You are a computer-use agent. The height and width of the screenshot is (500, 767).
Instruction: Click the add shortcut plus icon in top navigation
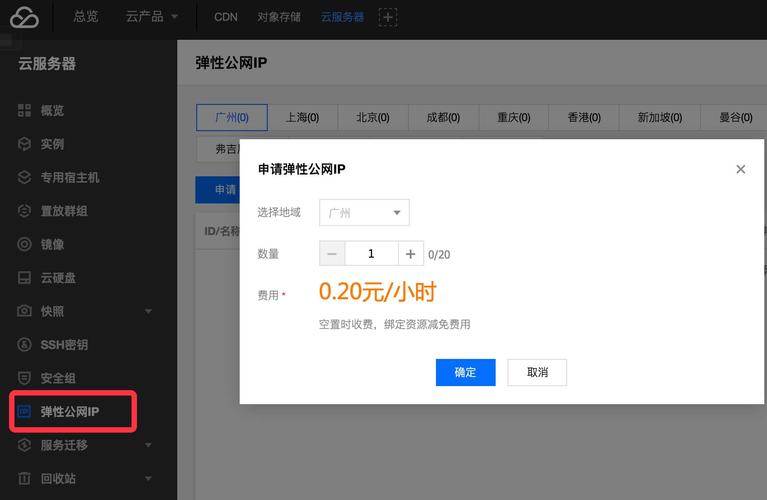(x=387, y=17)
